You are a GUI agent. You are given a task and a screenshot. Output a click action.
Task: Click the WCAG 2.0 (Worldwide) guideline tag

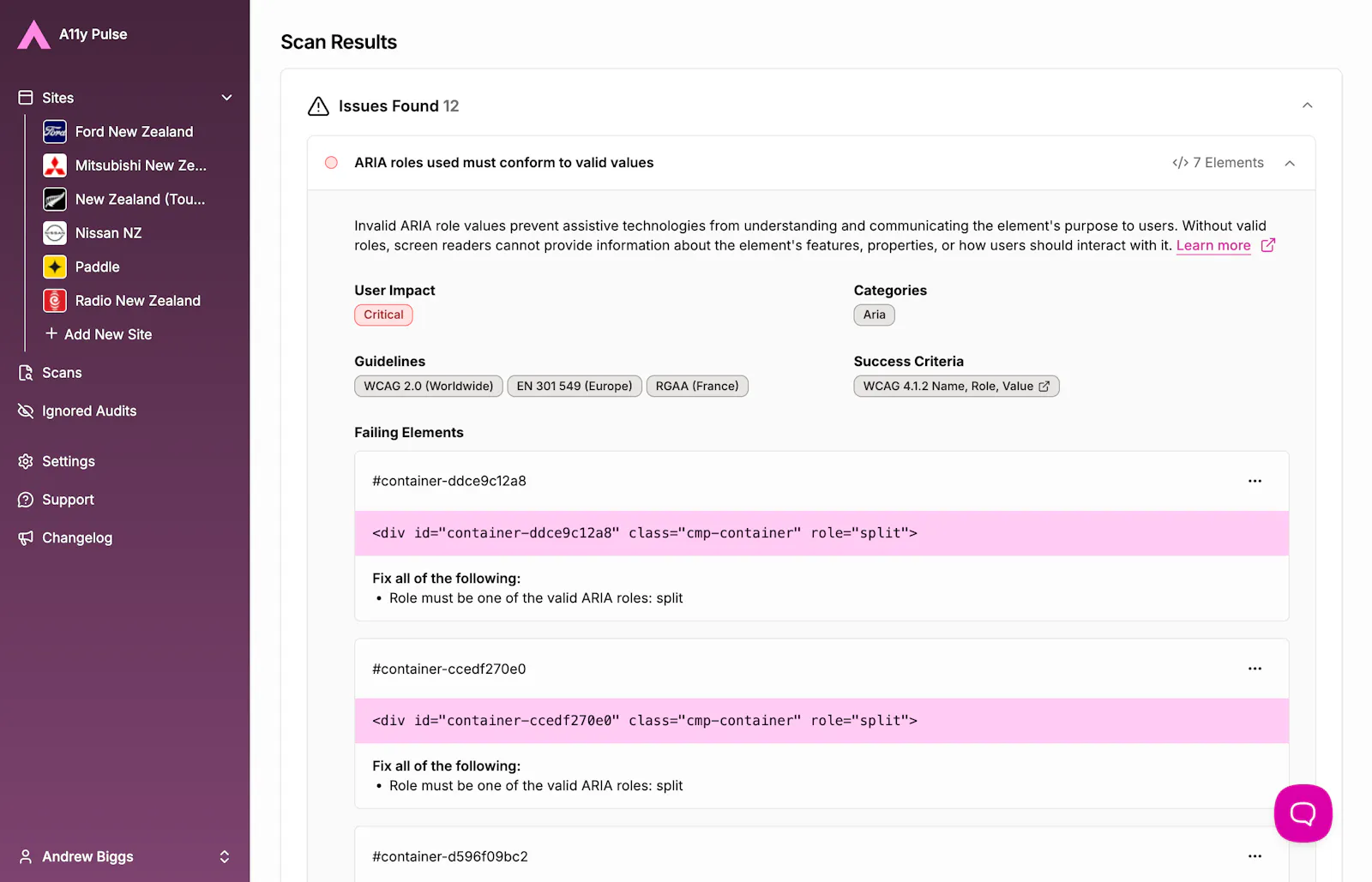[429, 387]
